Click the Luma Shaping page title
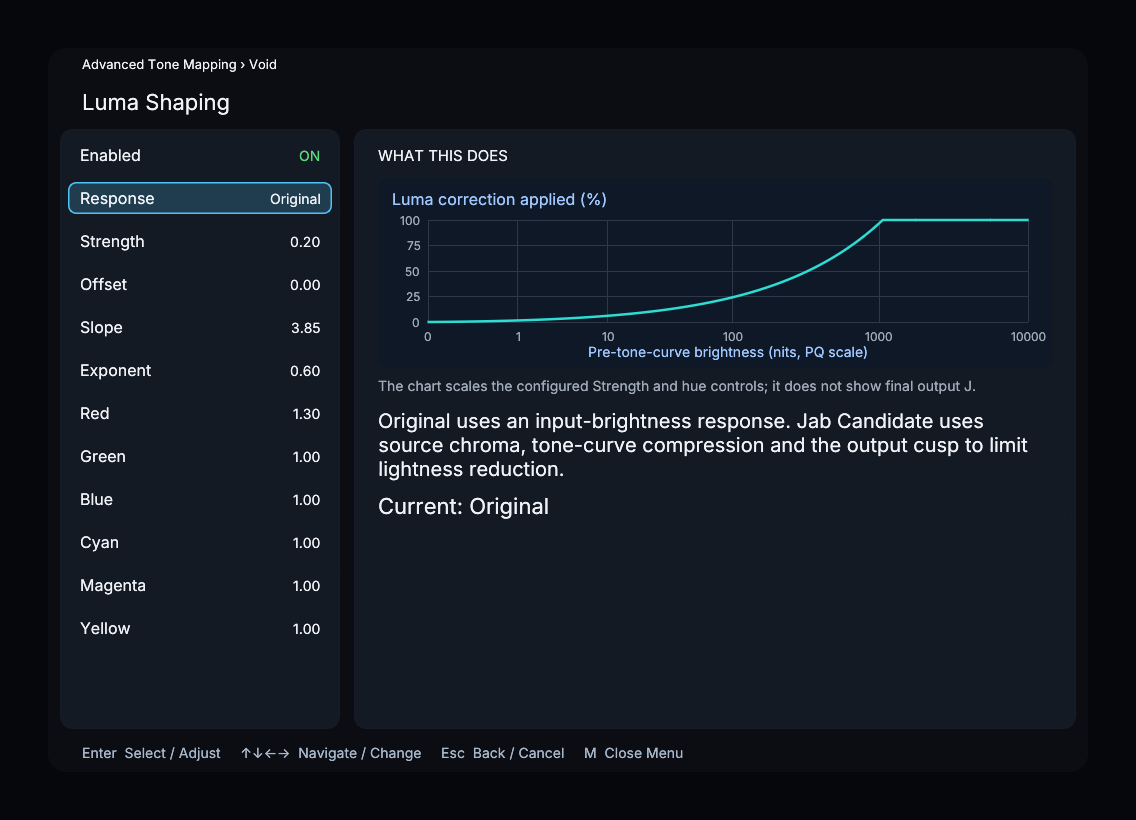 click(156, 103)
